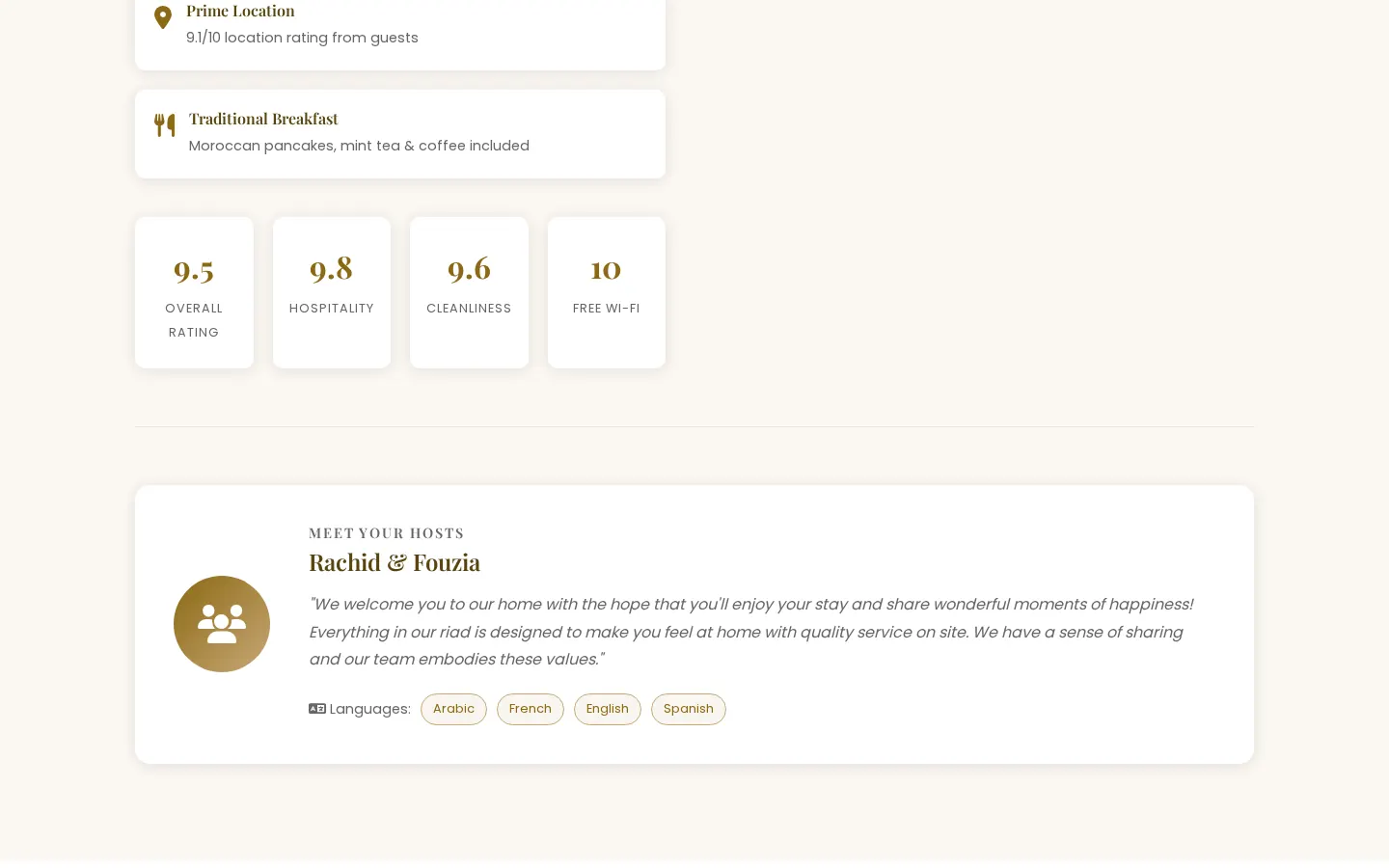Click the Languages label text

click(369, 709)
